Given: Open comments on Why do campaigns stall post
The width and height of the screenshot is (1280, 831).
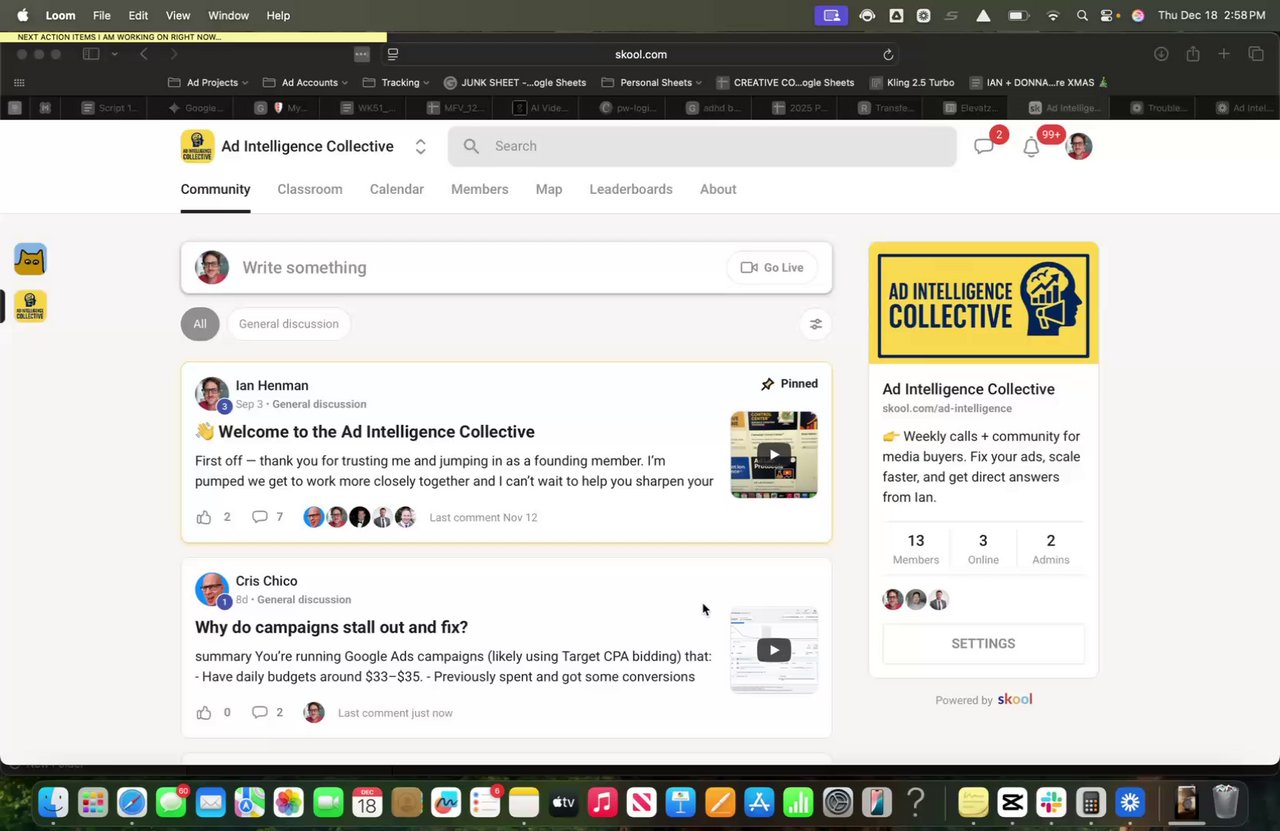Looking at the screenshot, I should click(x=259, y=713).
